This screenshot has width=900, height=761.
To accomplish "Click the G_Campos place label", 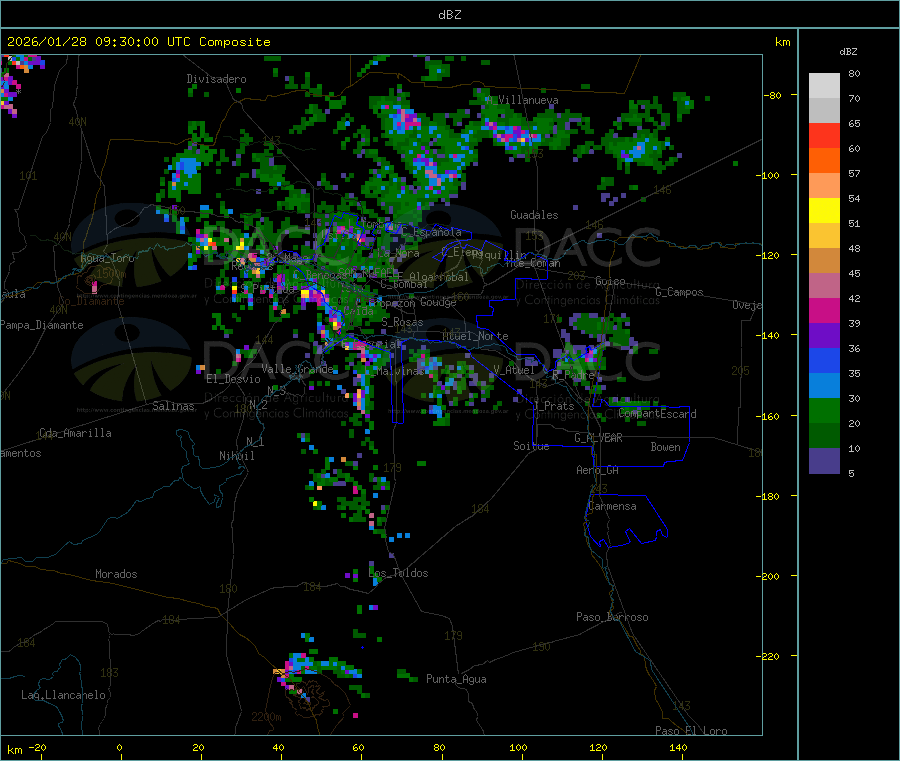I will point(680,292).
